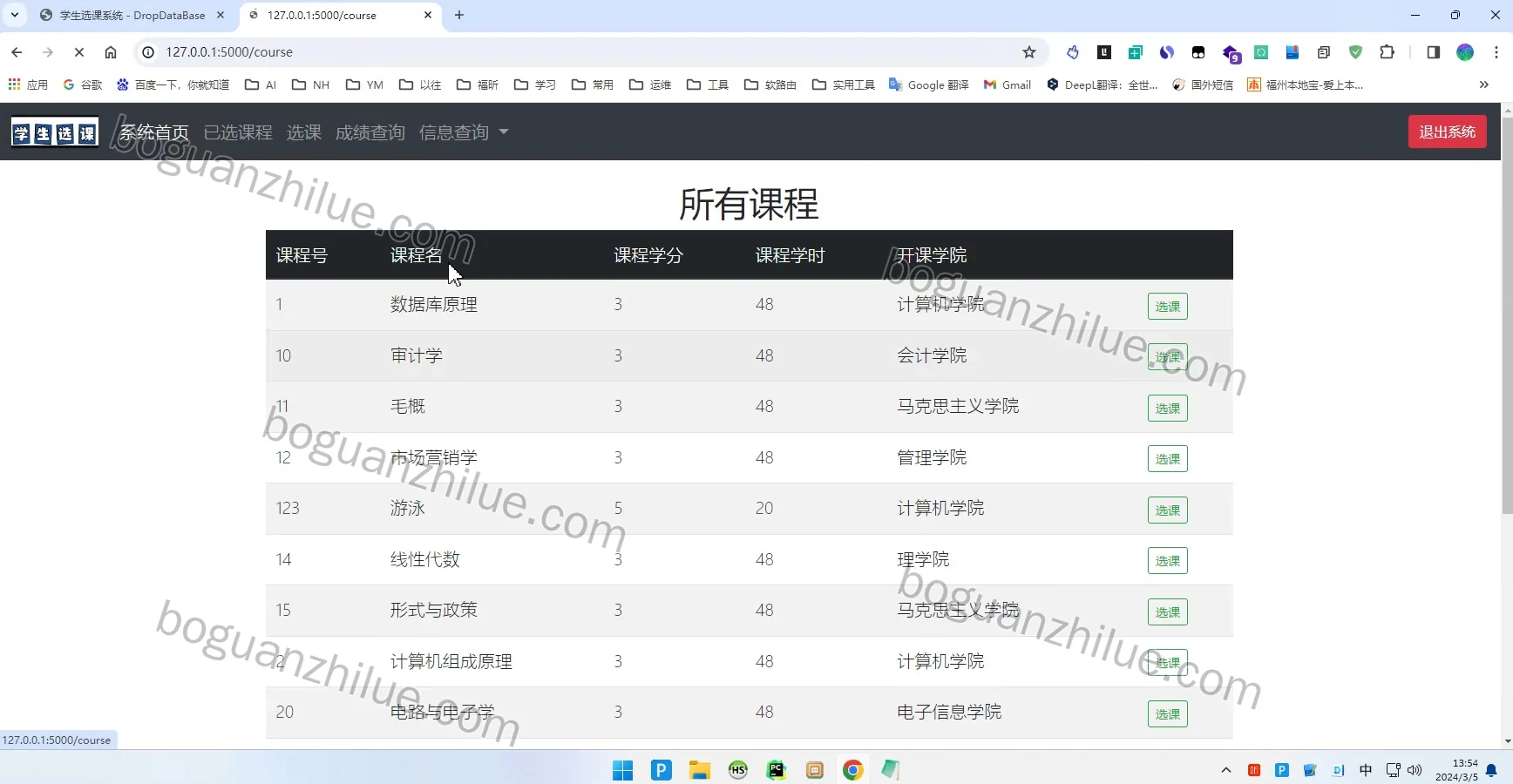1513x784 pixels.
Task: Open 成绩查询 navigation item
Action: point(370,132)
